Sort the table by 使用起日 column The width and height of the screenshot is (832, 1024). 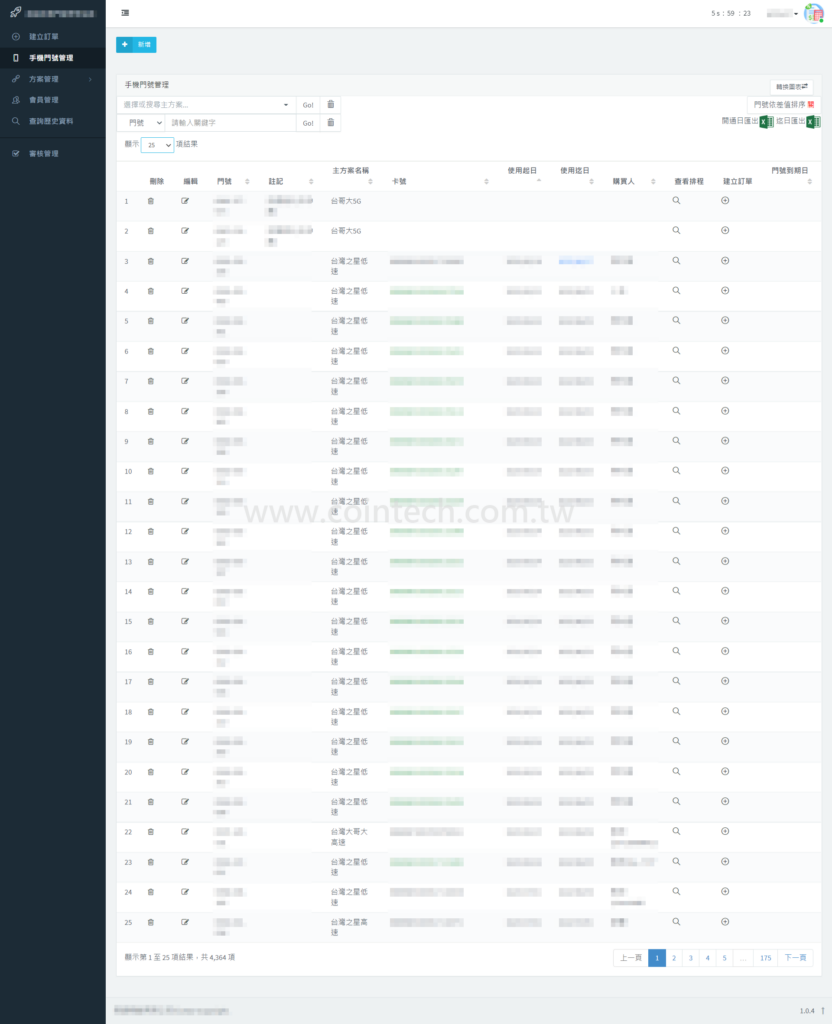[x=523, y=175]
